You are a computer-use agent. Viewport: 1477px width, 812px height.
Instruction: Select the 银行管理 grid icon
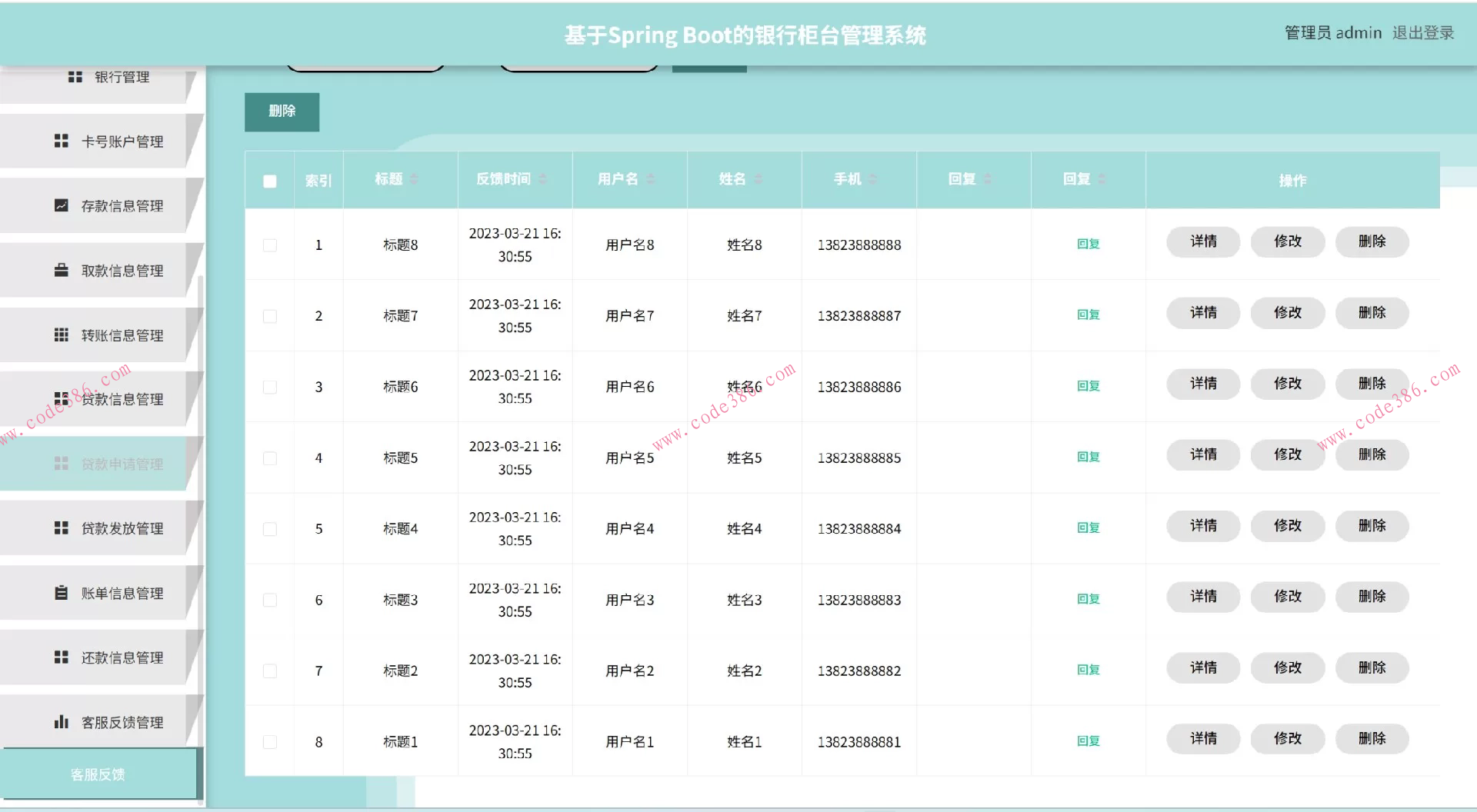75,76
